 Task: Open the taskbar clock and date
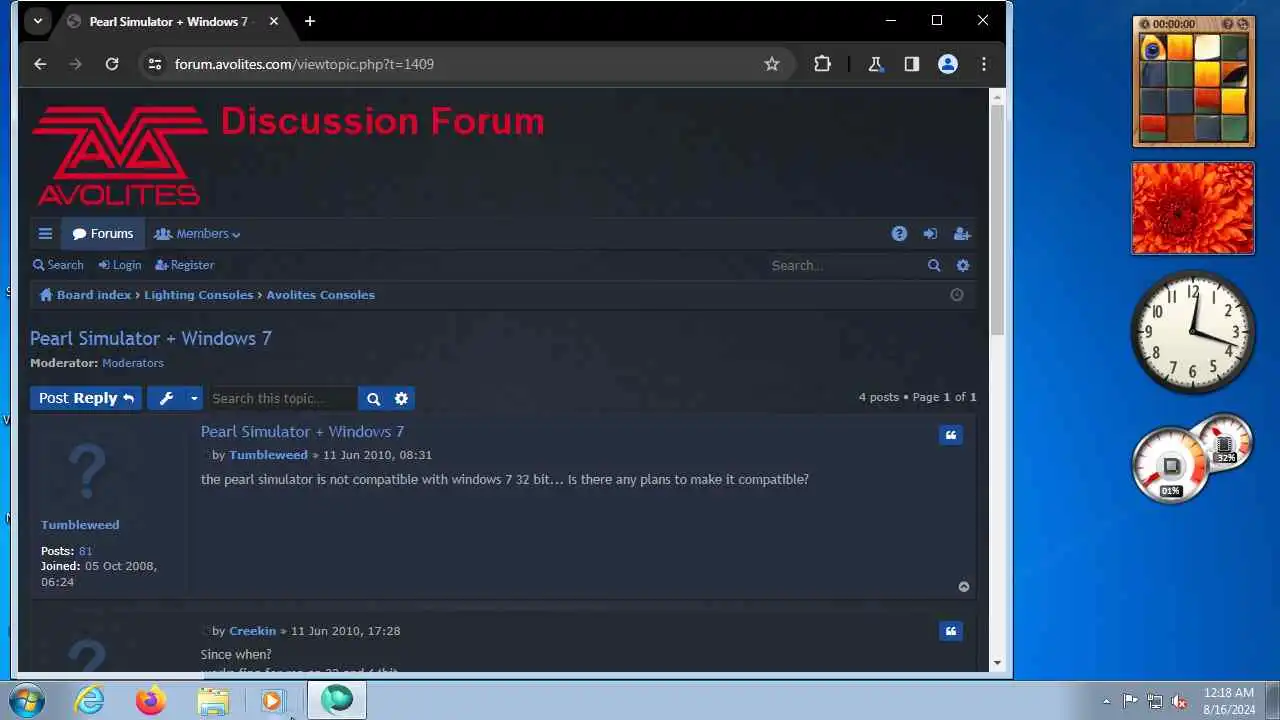(x=1229, y=701)
